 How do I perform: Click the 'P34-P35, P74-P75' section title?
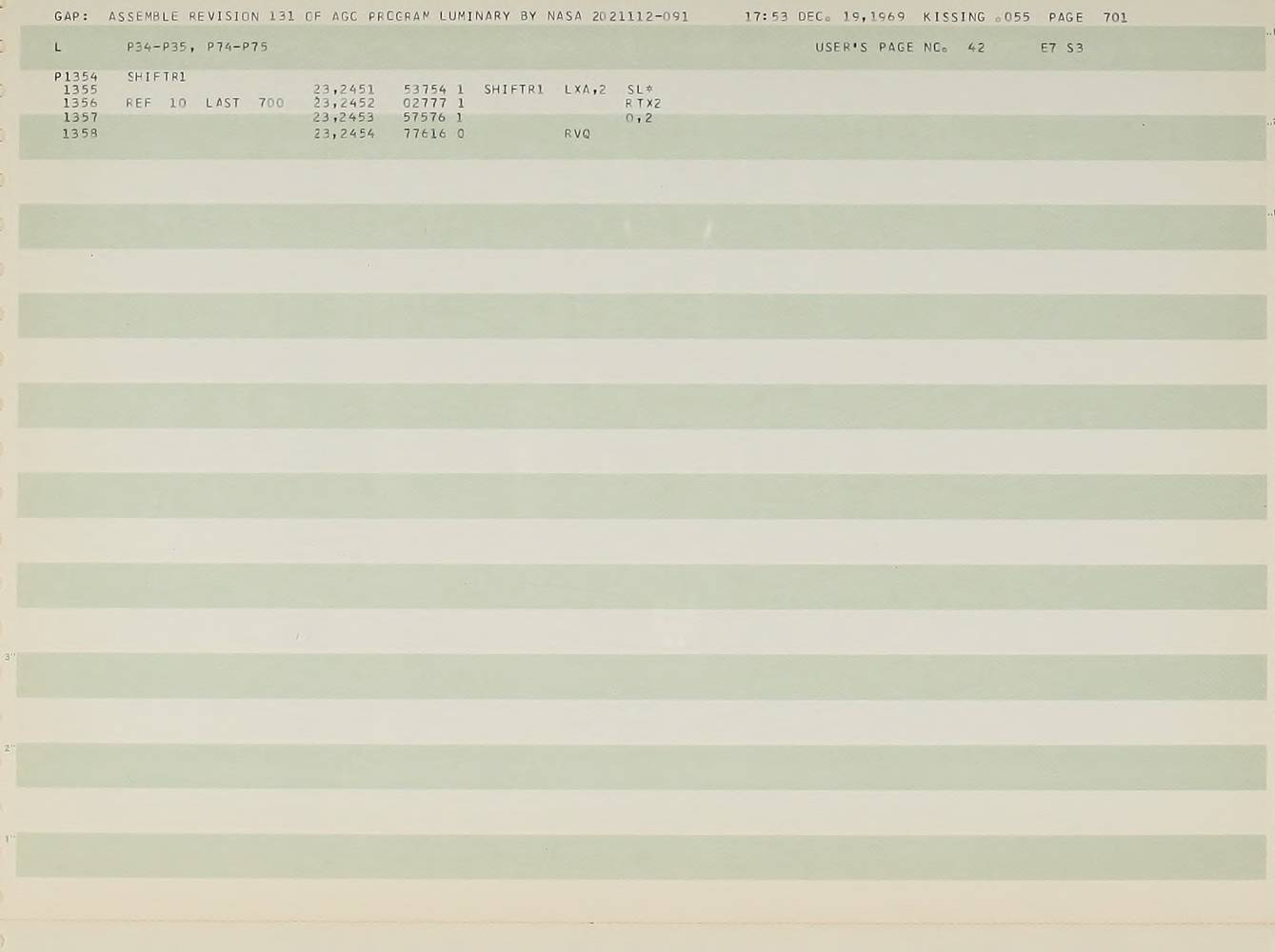pyautogui.click(x=197, y=47)
